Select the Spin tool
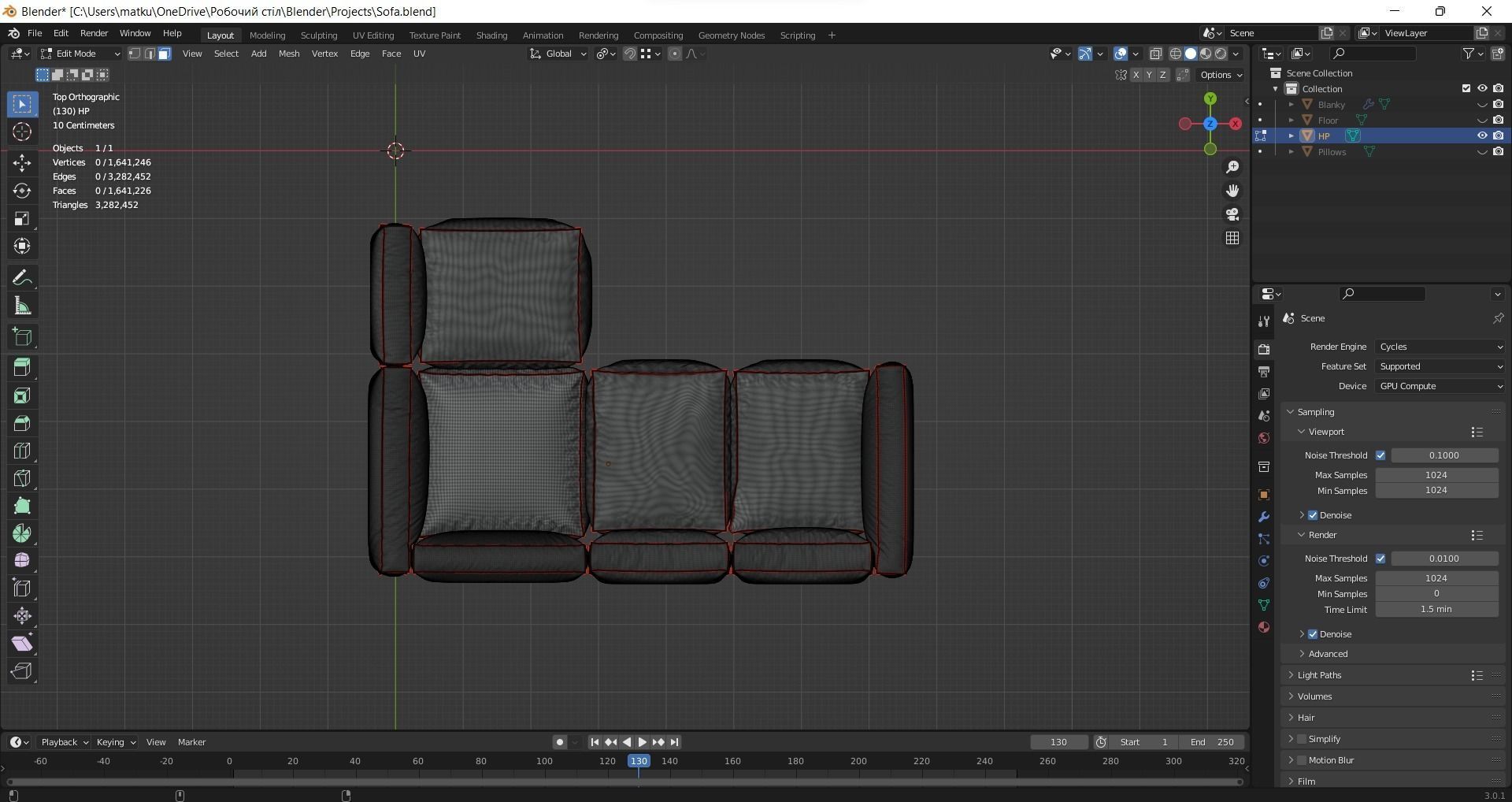Screen dimensions: 1512x802 coord(22,533)
